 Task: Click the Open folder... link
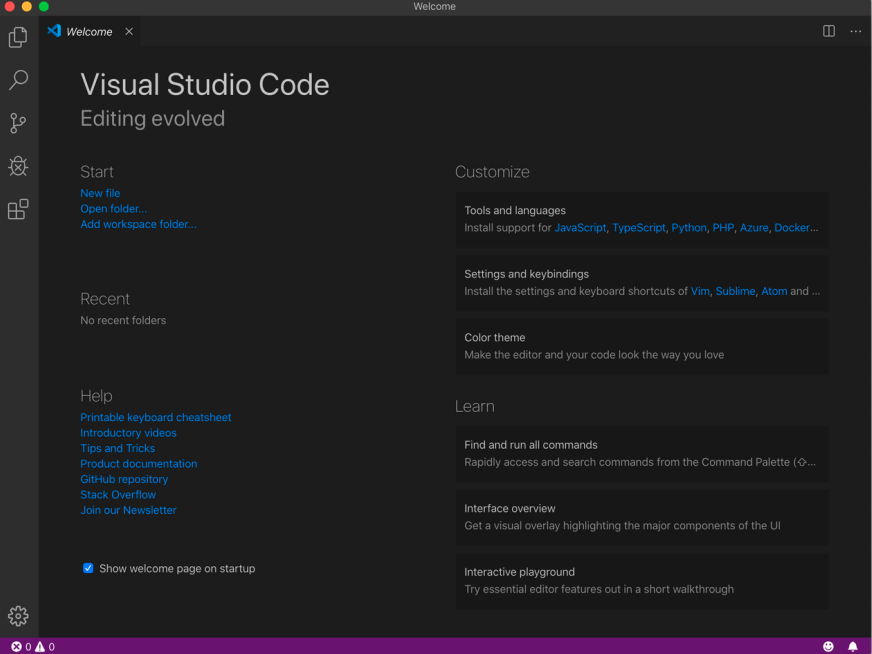click(x=113, y=209)
